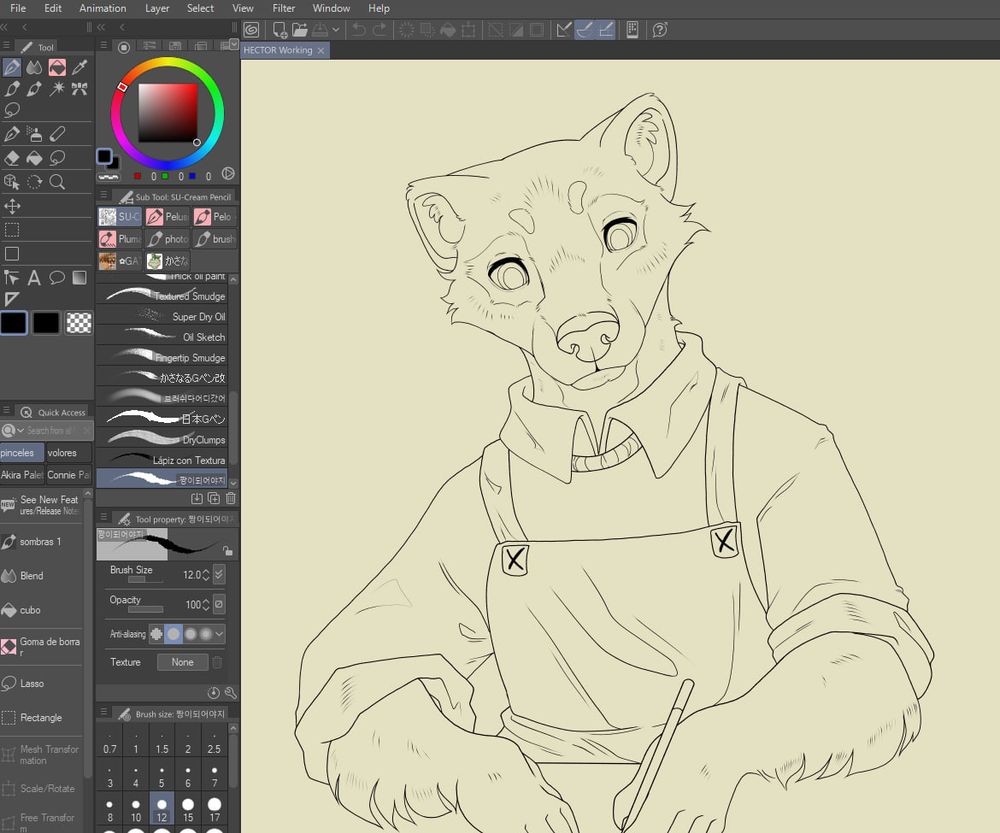Toggle Snap to Ruler in the toolbar
This screenshot has height=833, width=1000.
pos(564,30)
